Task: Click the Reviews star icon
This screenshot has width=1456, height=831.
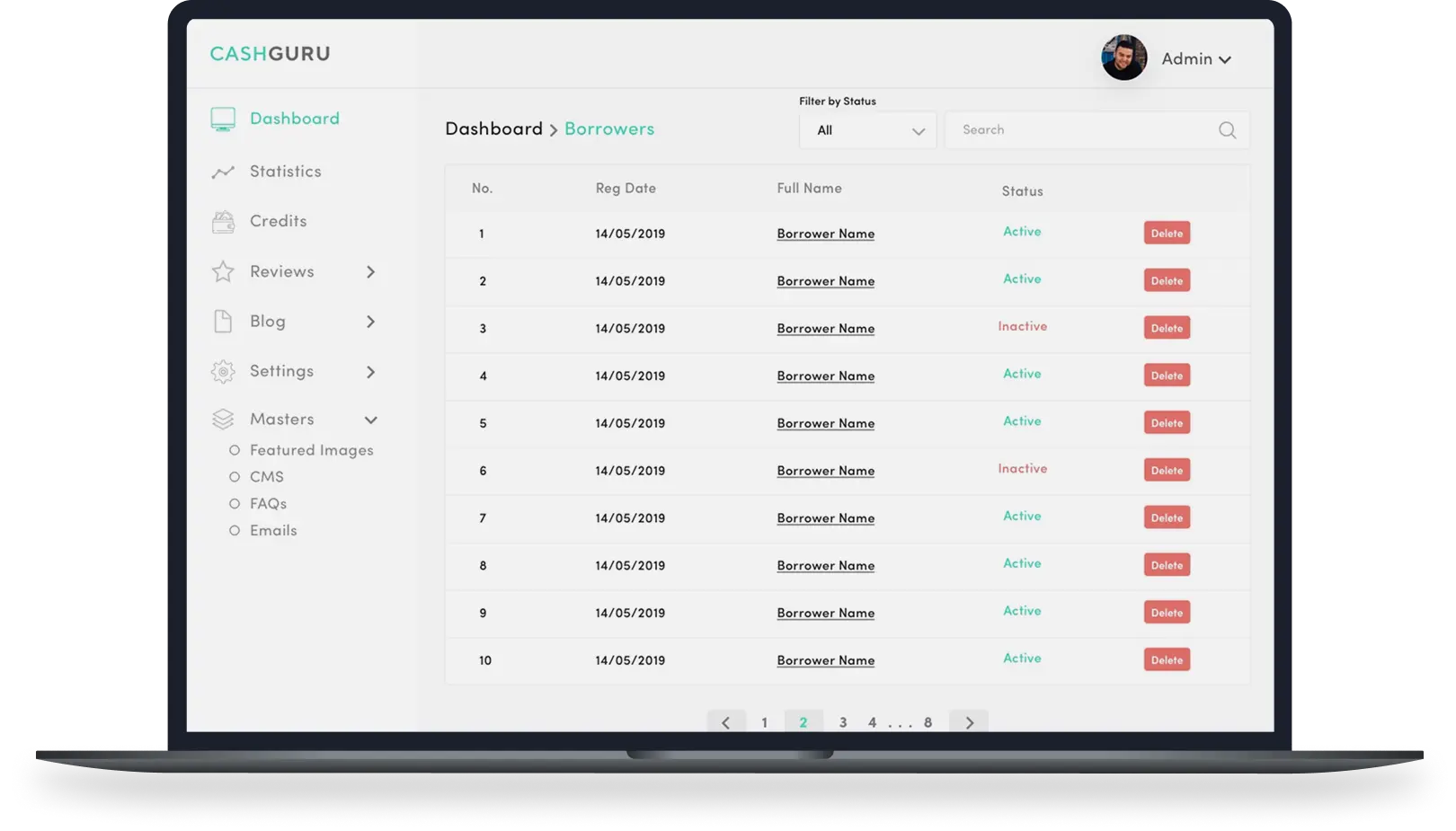Action: coord(222,270)
